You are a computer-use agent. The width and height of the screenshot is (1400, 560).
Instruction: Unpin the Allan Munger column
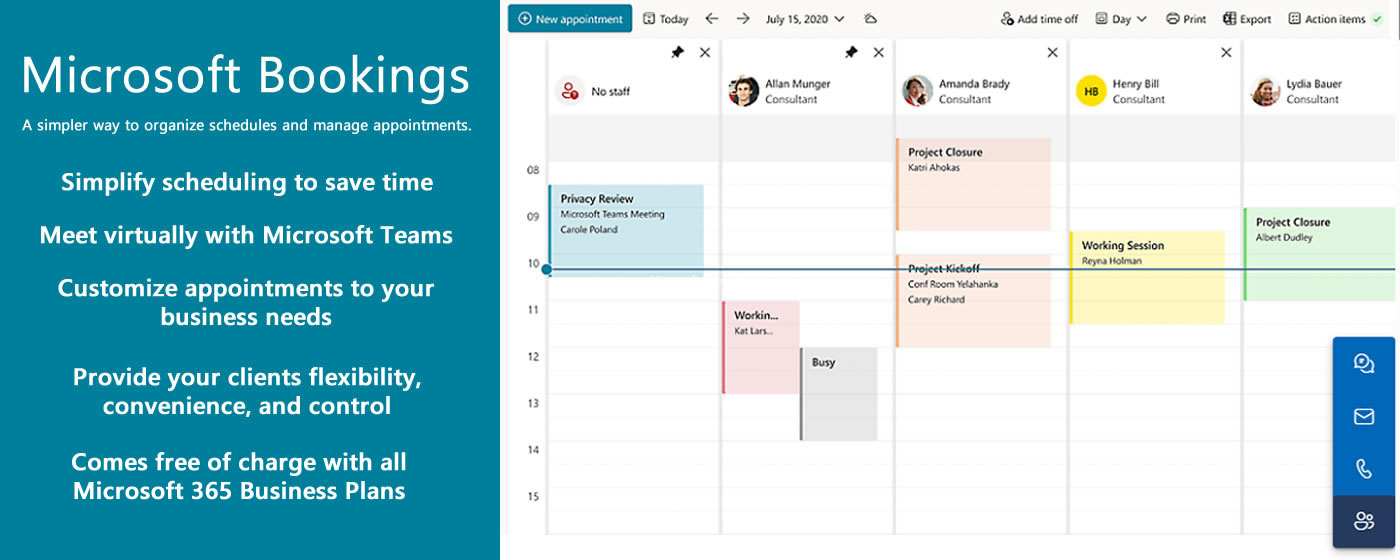(x=851, y=52)
